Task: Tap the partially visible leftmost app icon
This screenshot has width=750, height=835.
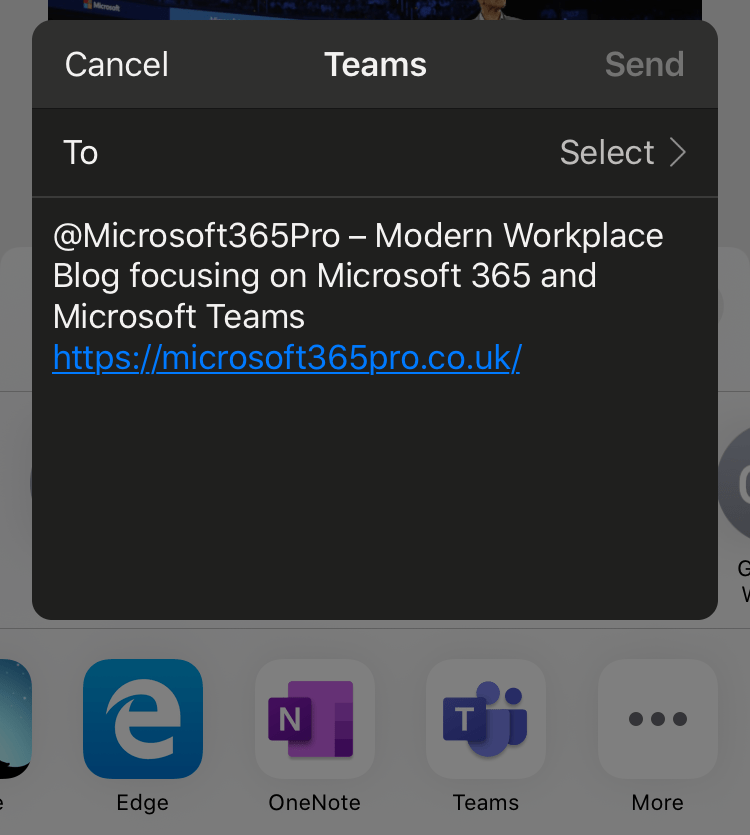Action: point(14,719)
